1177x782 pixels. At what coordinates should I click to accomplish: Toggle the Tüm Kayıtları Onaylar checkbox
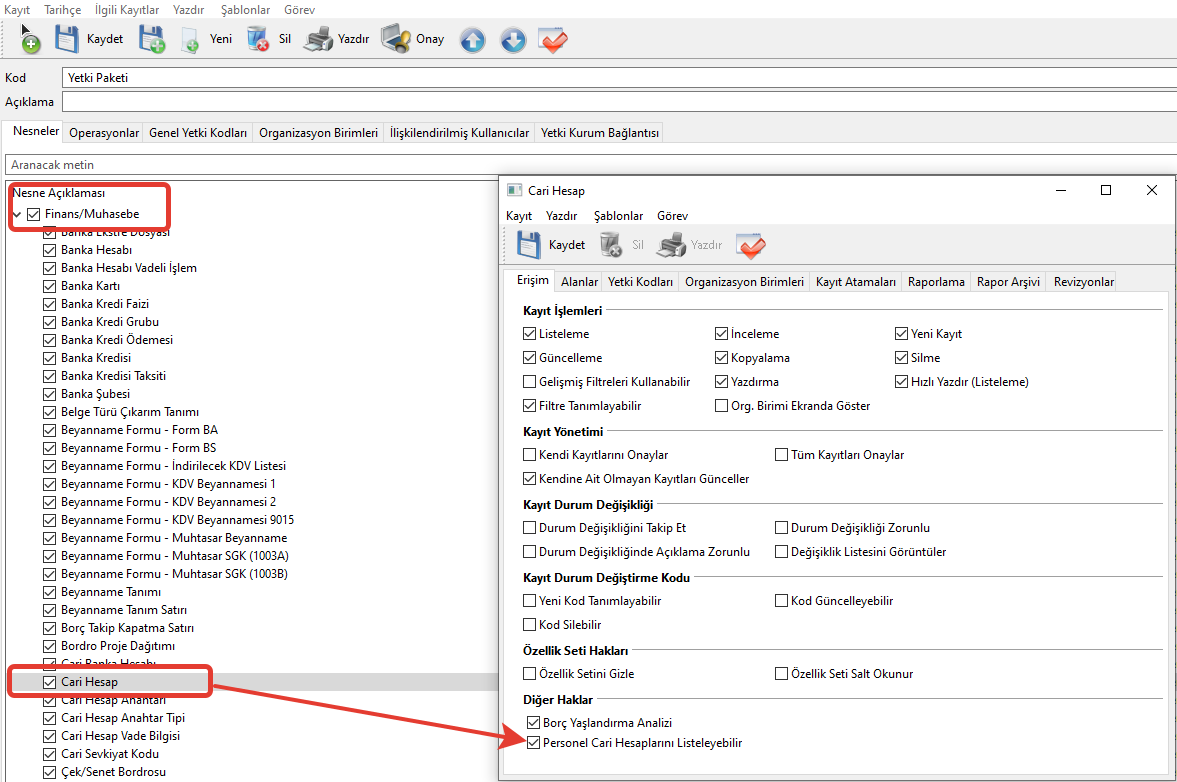(x=782, y=455)
